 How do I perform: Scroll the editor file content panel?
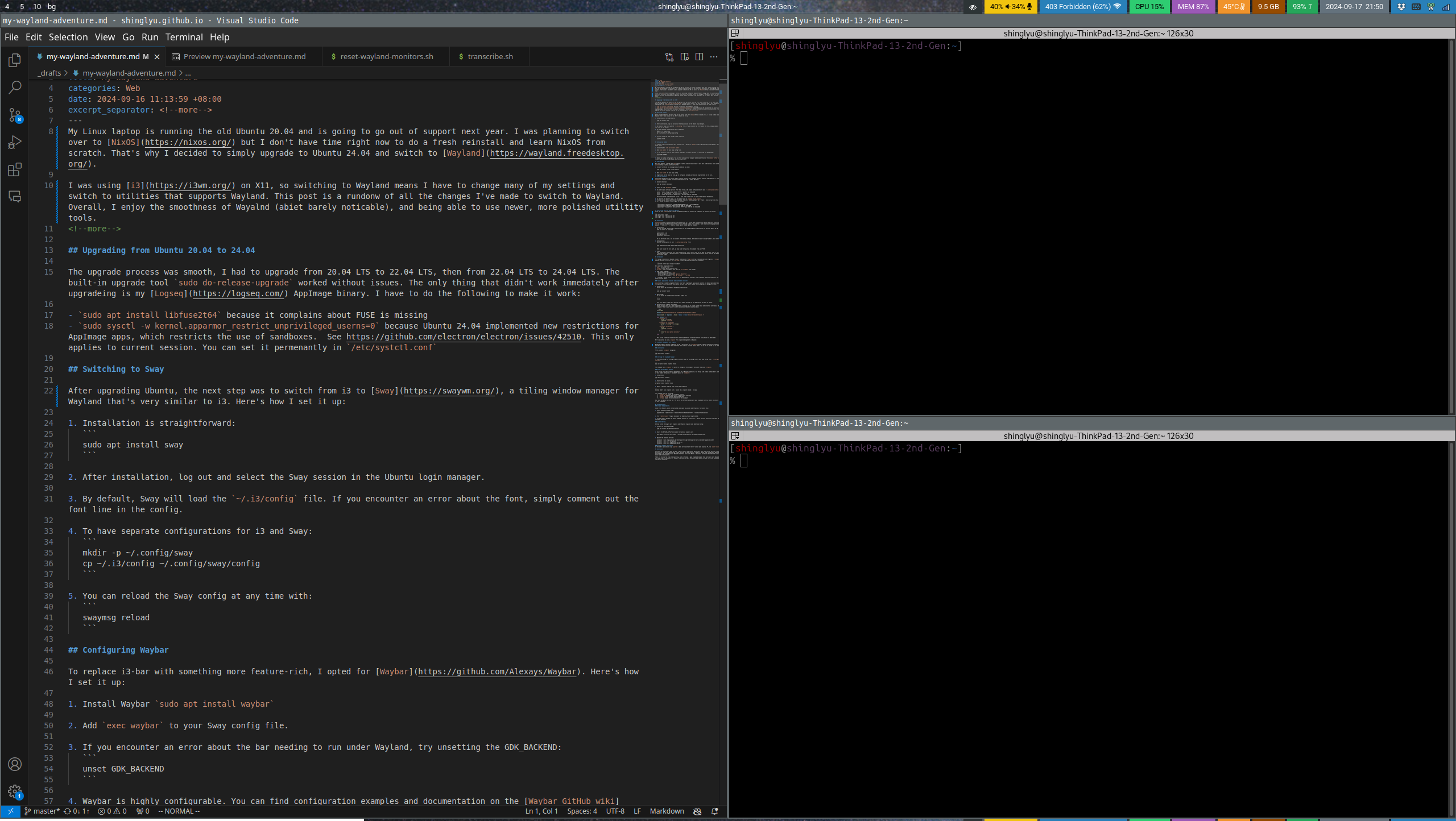(722, 130)
